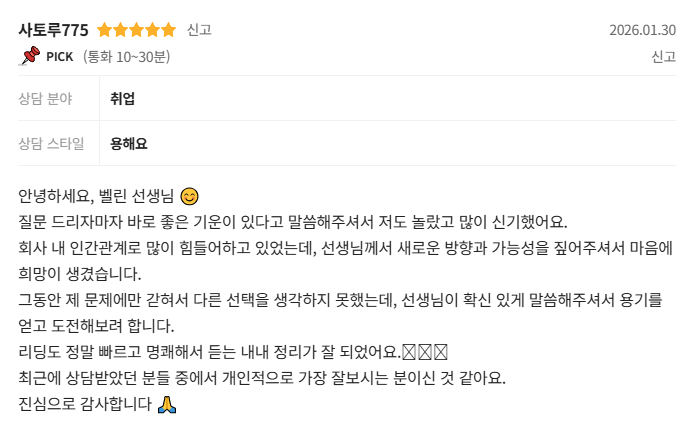Click the praying hands emoji after 감사합니다
Image resolution: width=699 pixels, height=426 pixels.
[167, 404]
